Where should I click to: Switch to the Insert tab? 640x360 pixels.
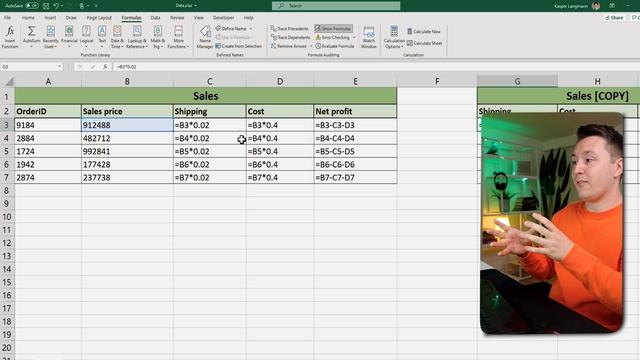click(x=50, y=18)
